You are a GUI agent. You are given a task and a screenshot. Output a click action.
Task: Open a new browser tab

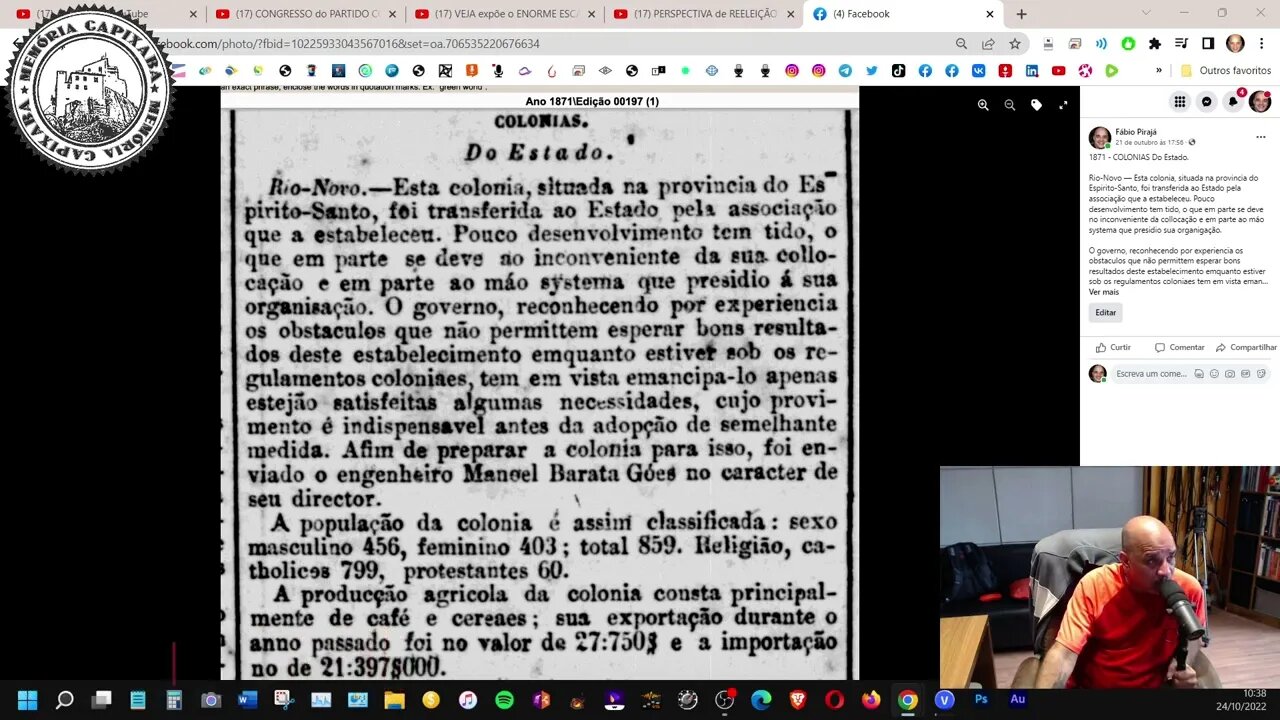pyautogui.click(x=1021, y=14)
